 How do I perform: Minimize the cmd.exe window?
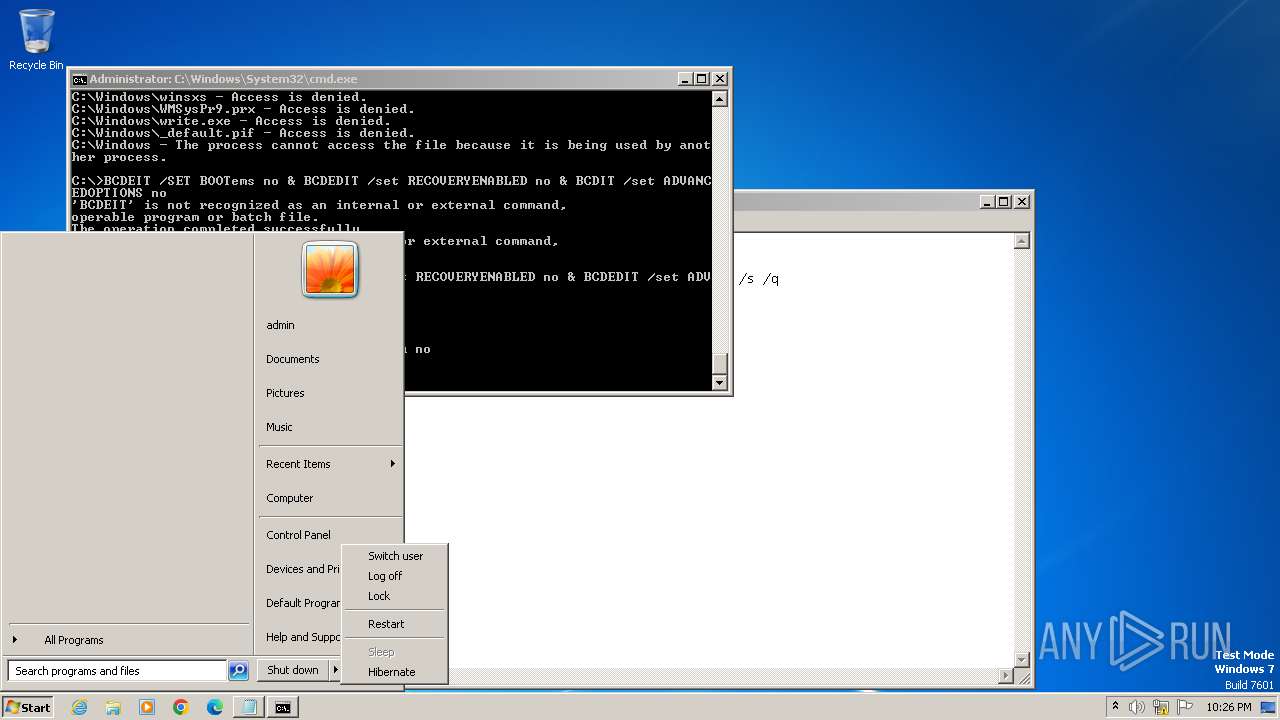tap(685, 79)
